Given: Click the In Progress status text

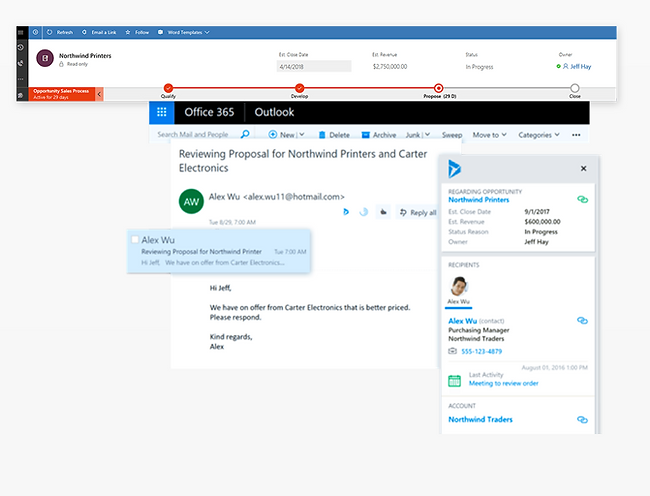Looking at the screenshot, I should coord(479,67).
